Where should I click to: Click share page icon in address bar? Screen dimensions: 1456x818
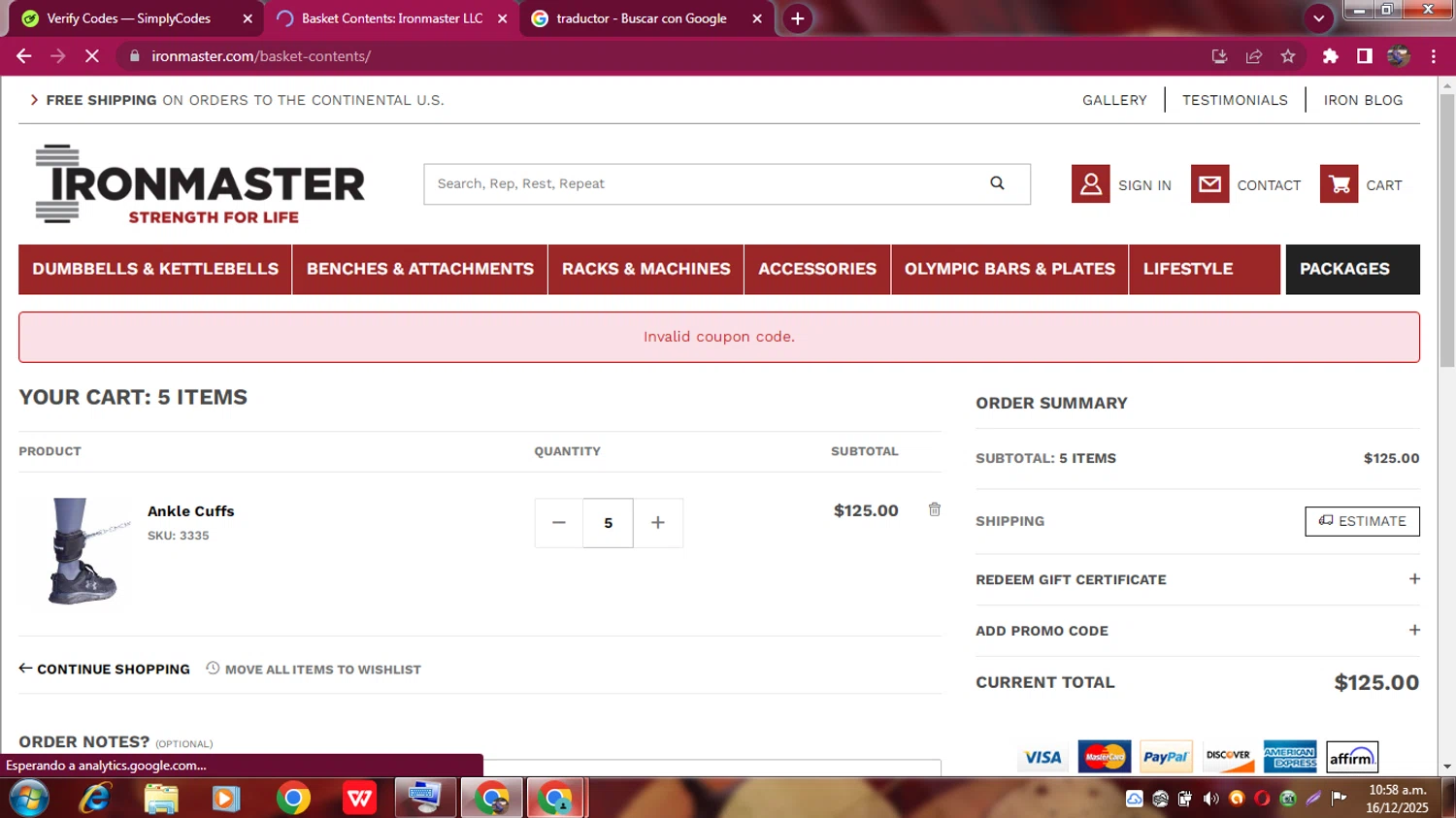click(x=1254, y=56)
